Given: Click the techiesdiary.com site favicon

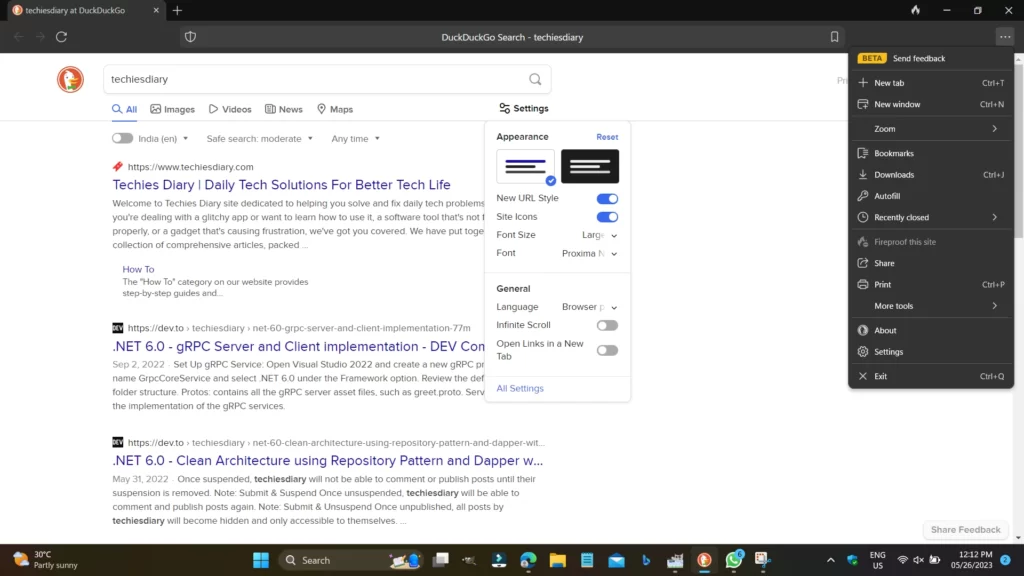Looking at the screenshot, I should pos(118,167).
